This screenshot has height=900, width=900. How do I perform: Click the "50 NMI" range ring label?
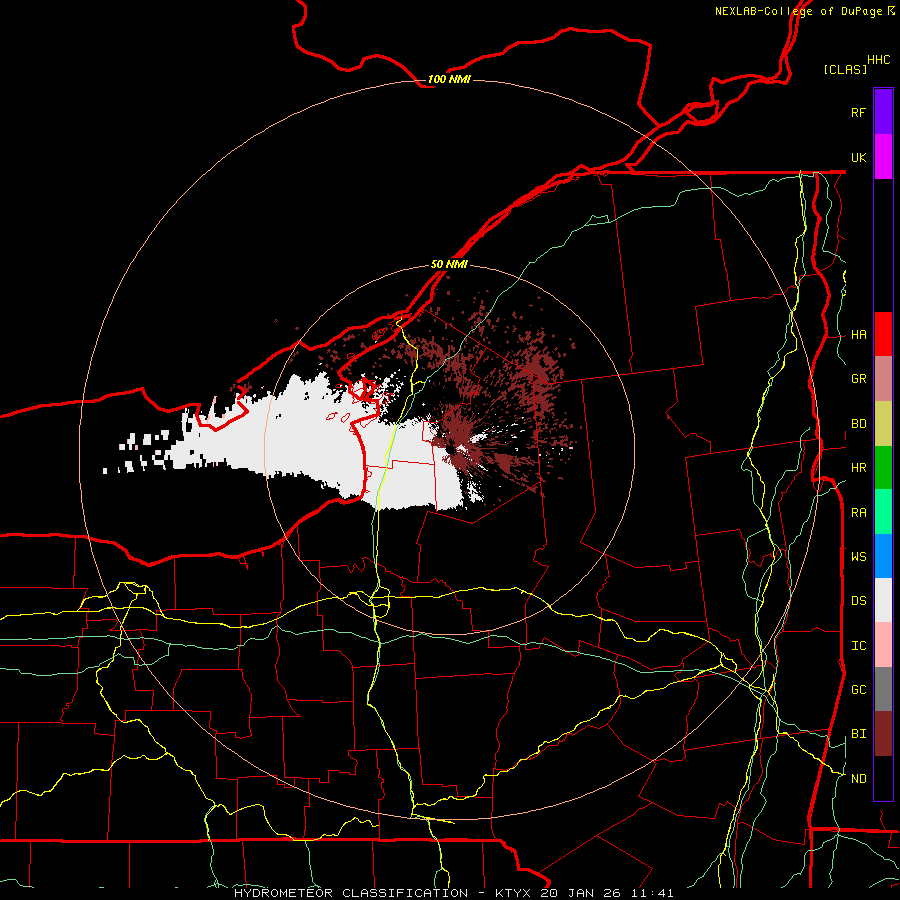pos(449,264)
